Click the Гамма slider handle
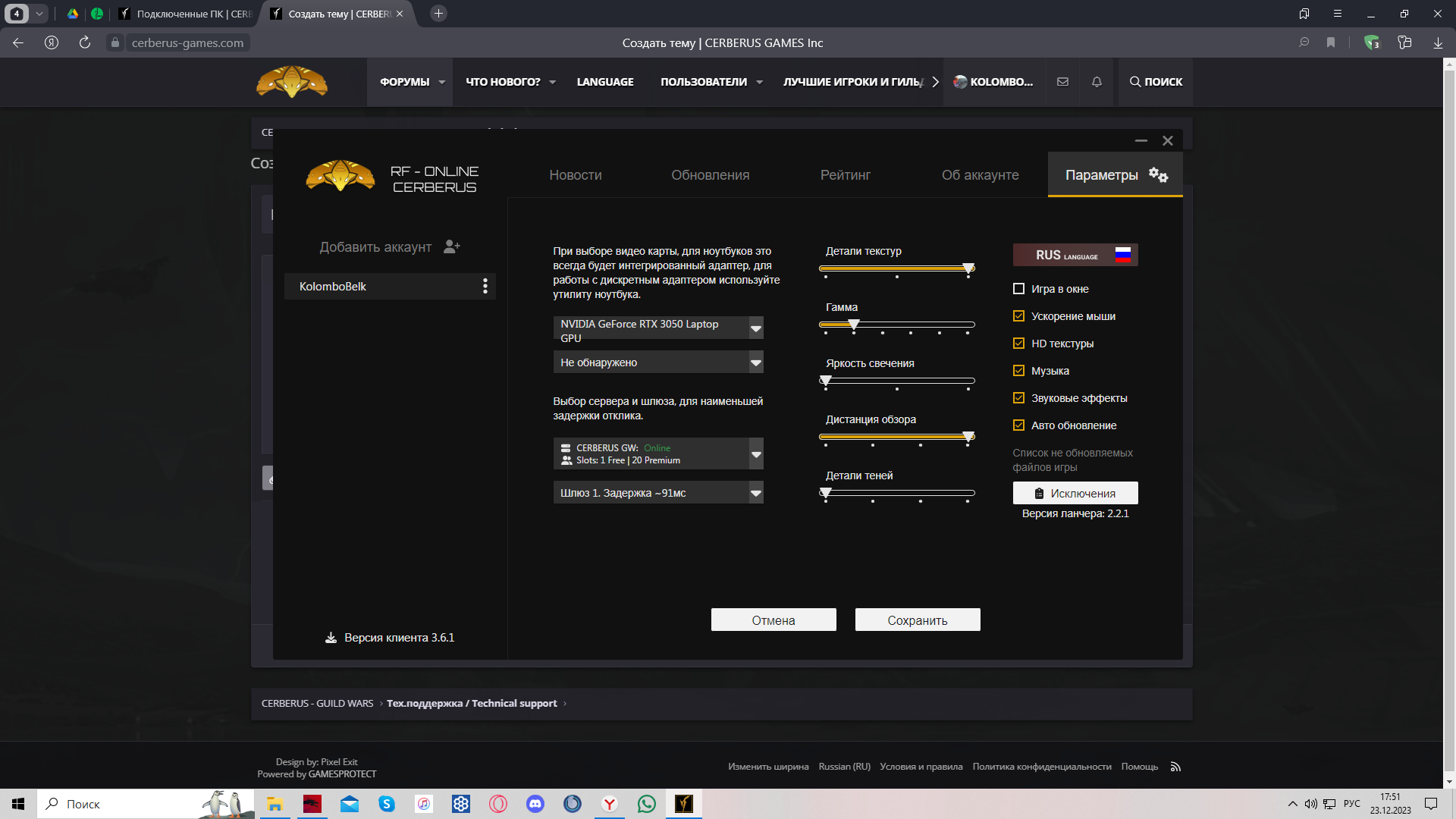Screen dimensions: 1456x819 pyautogui.click(x=854, y=325)
